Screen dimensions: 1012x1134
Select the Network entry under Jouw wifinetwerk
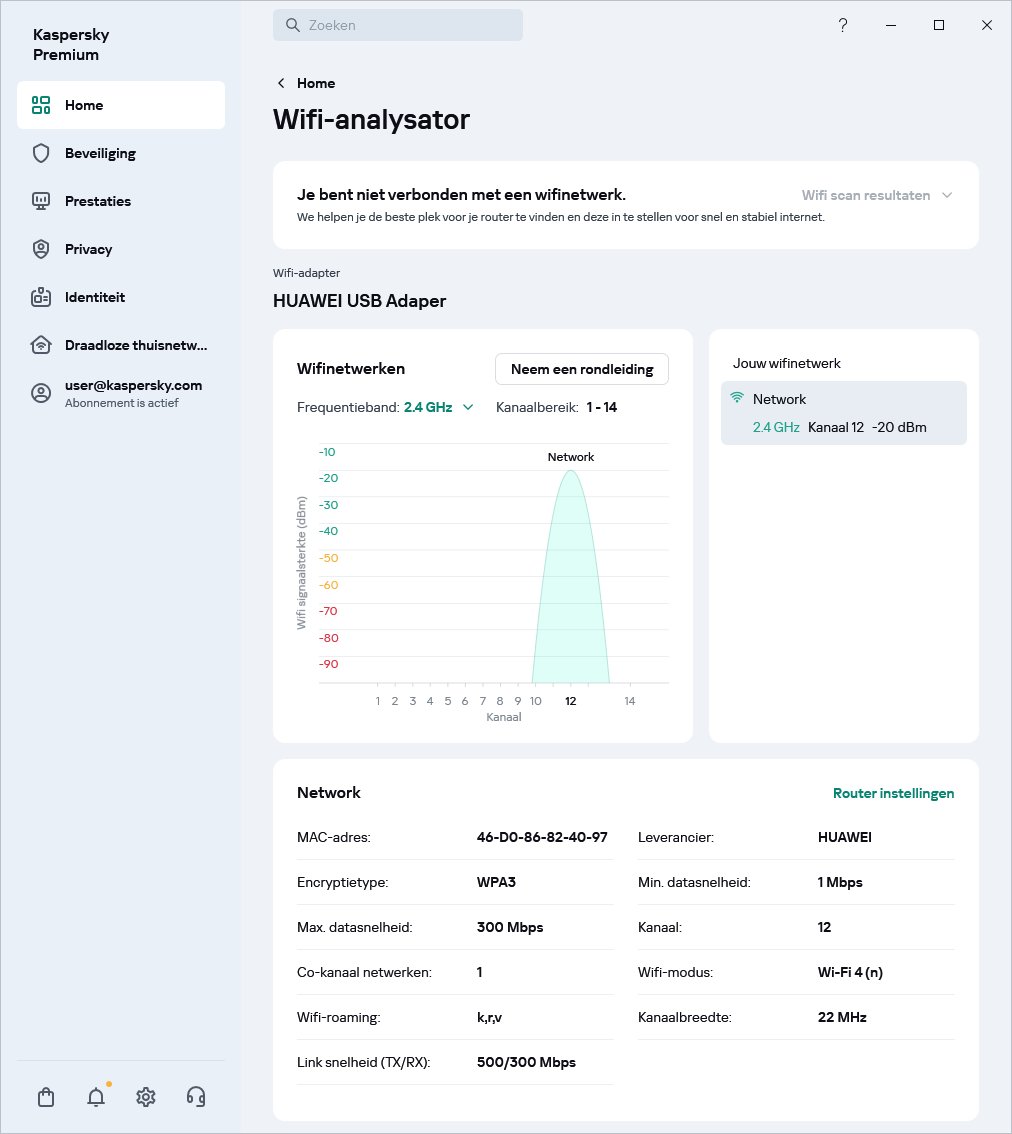(x=843, y=413)
